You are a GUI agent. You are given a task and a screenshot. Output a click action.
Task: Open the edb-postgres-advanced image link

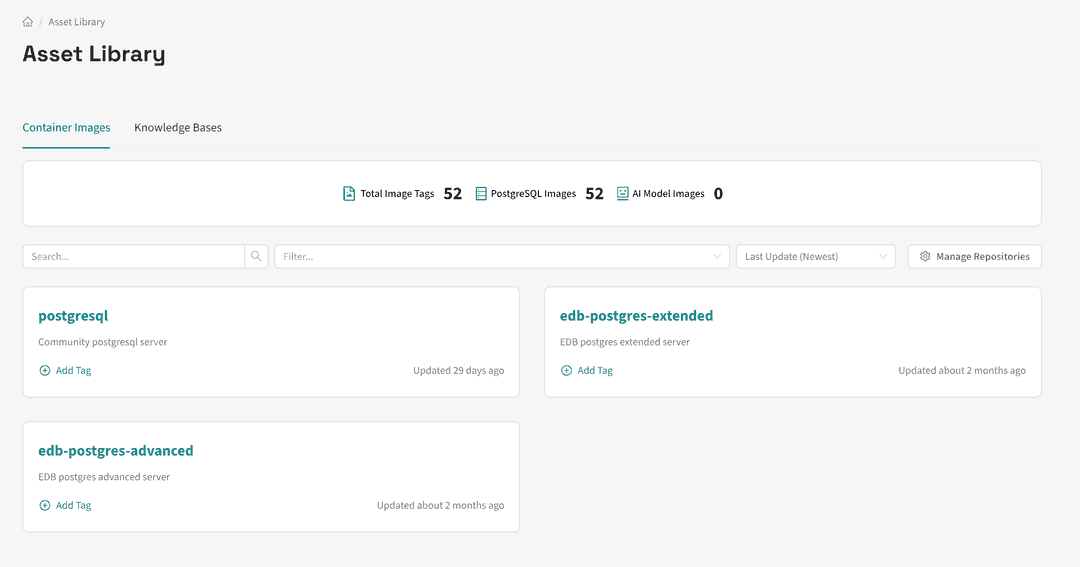(116, 451)
